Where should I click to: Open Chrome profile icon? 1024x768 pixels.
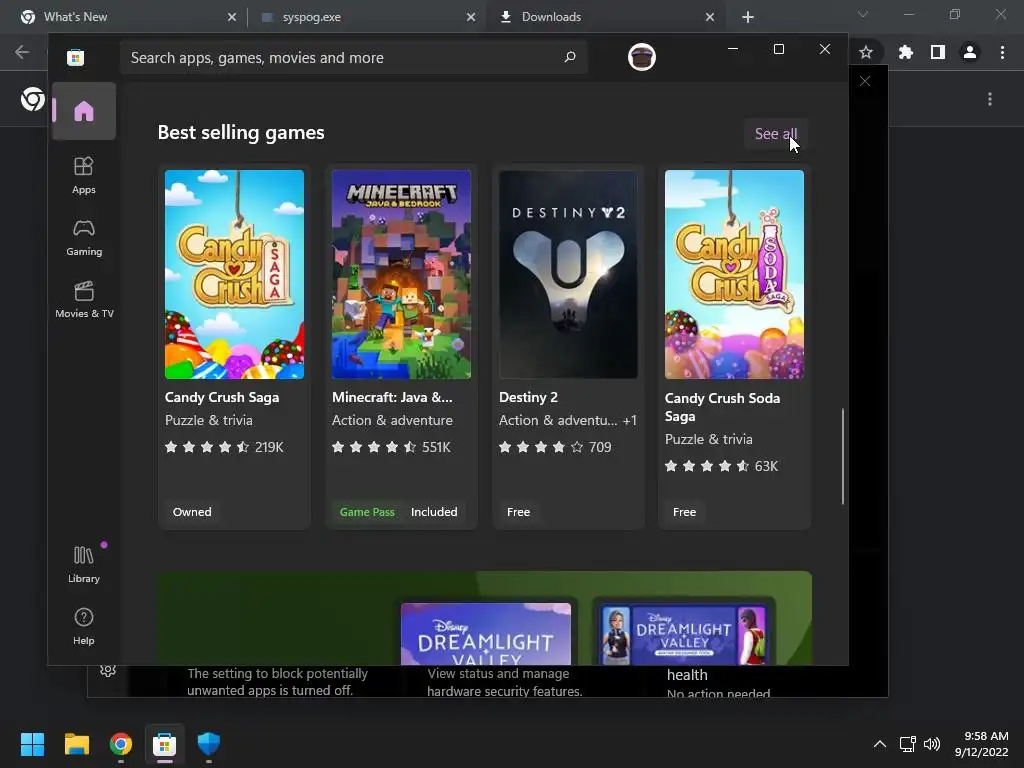tap(970, 52)
